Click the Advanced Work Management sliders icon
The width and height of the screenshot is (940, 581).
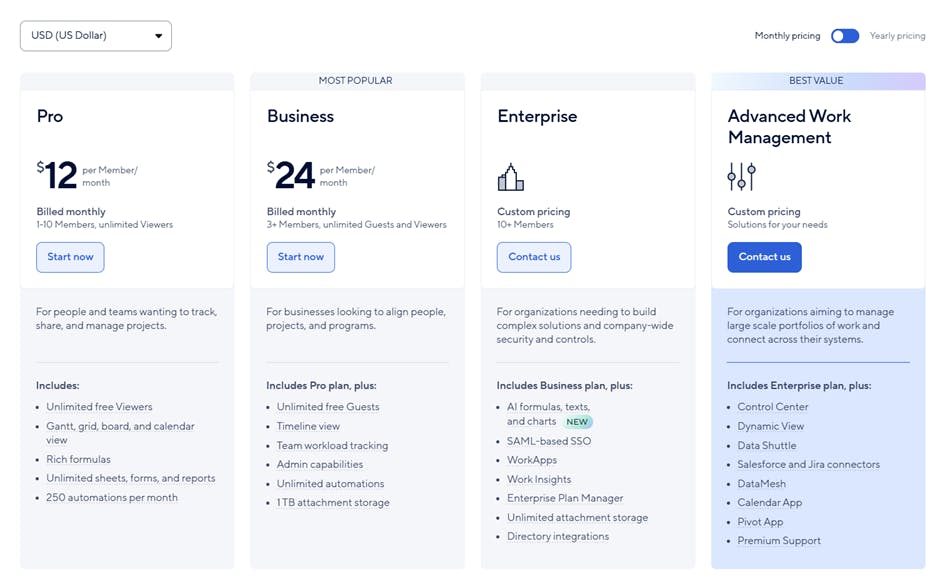click(x=740, y=177)
